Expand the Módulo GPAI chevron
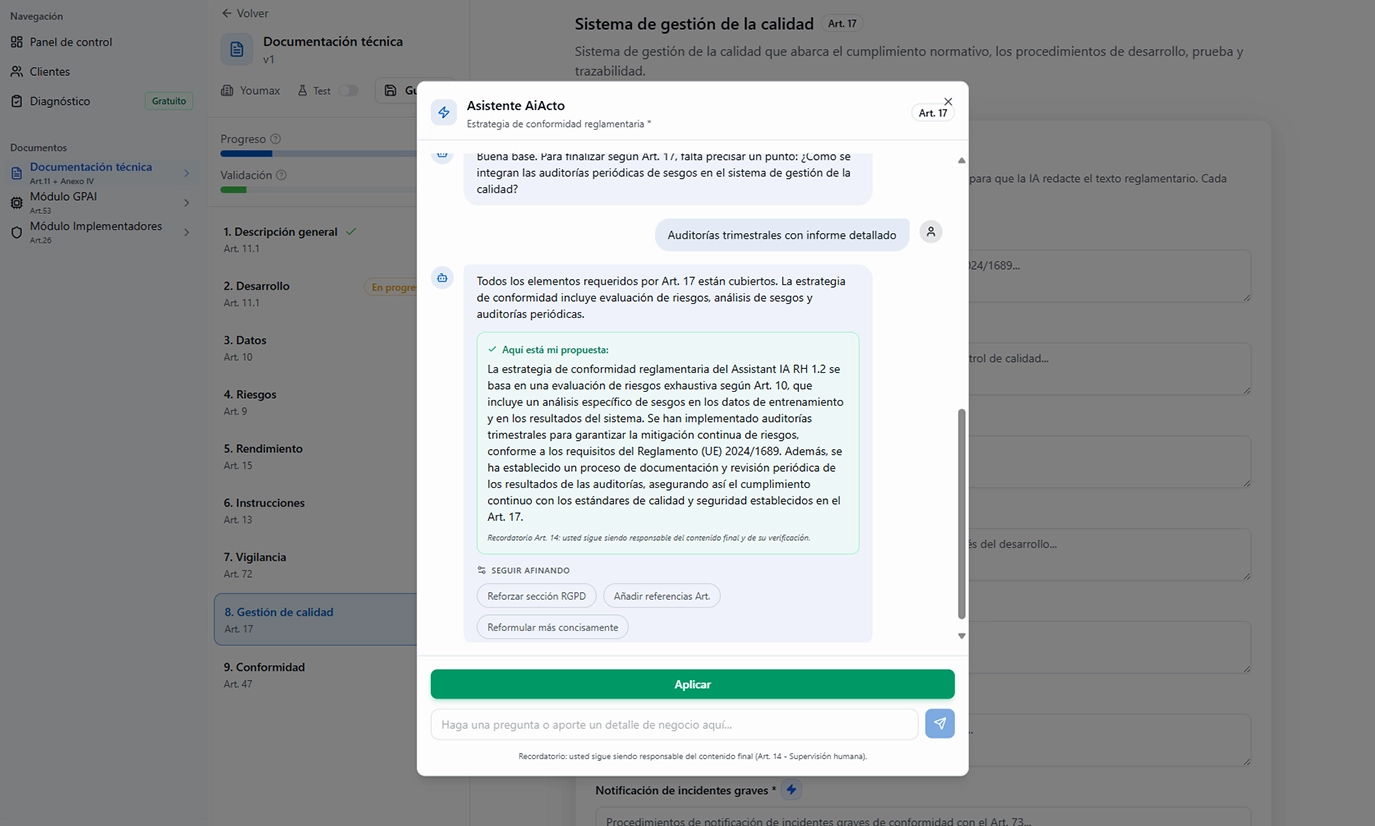This screenshot has height=826, width=1375. pos(186,201)
